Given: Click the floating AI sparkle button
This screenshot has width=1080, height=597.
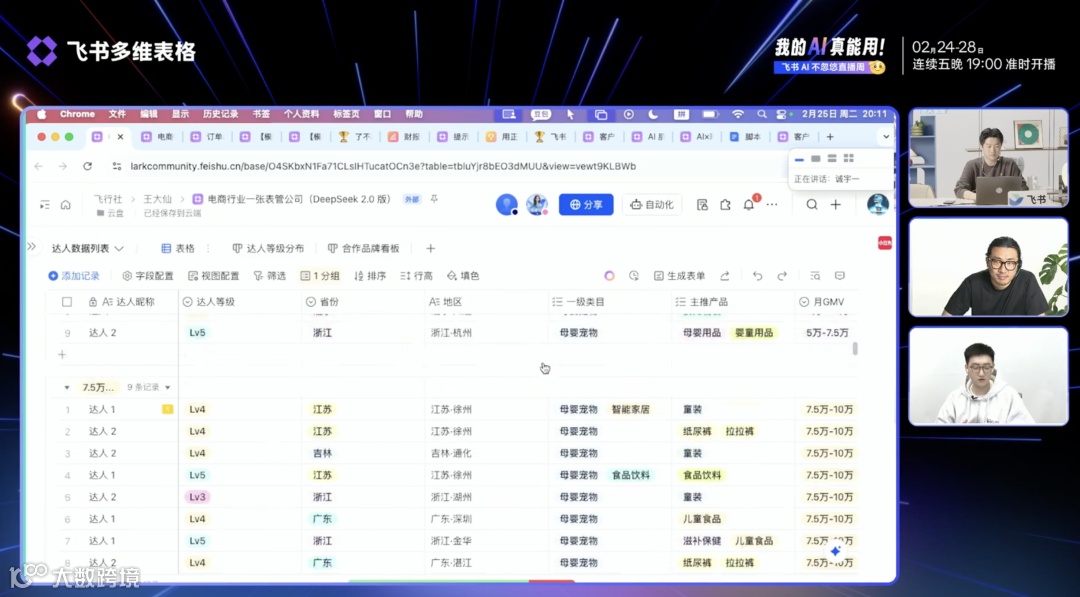Looking at the screenshot, I should 835,551.
